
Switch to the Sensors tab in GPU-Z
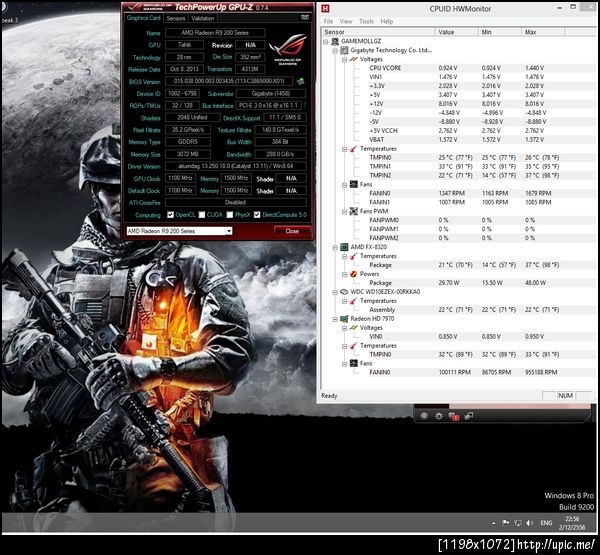(176, 18)
